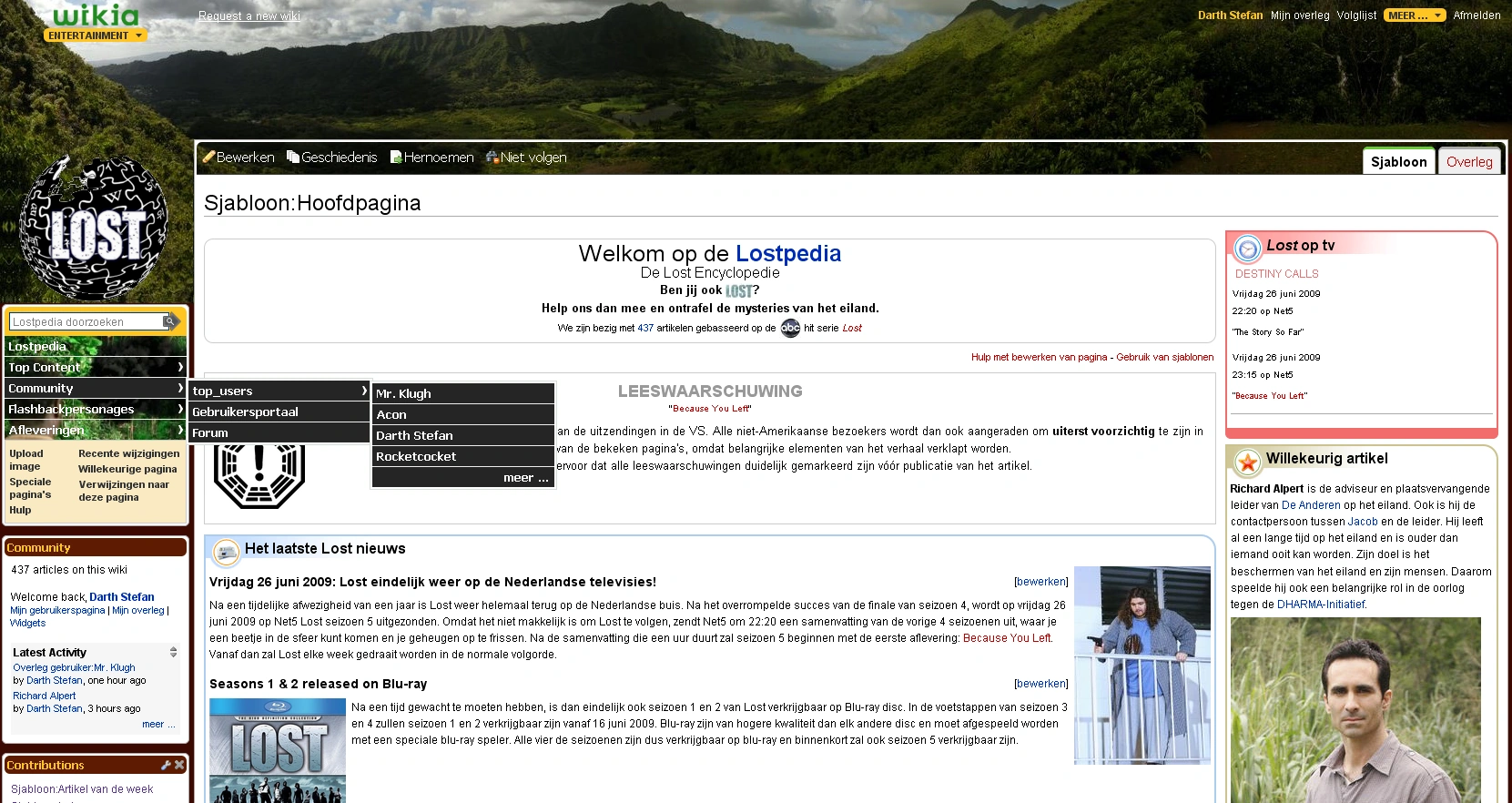Screen dimensions: 1512x803
Task: Switch to the Overleg tab
Action: (1469, 161)
